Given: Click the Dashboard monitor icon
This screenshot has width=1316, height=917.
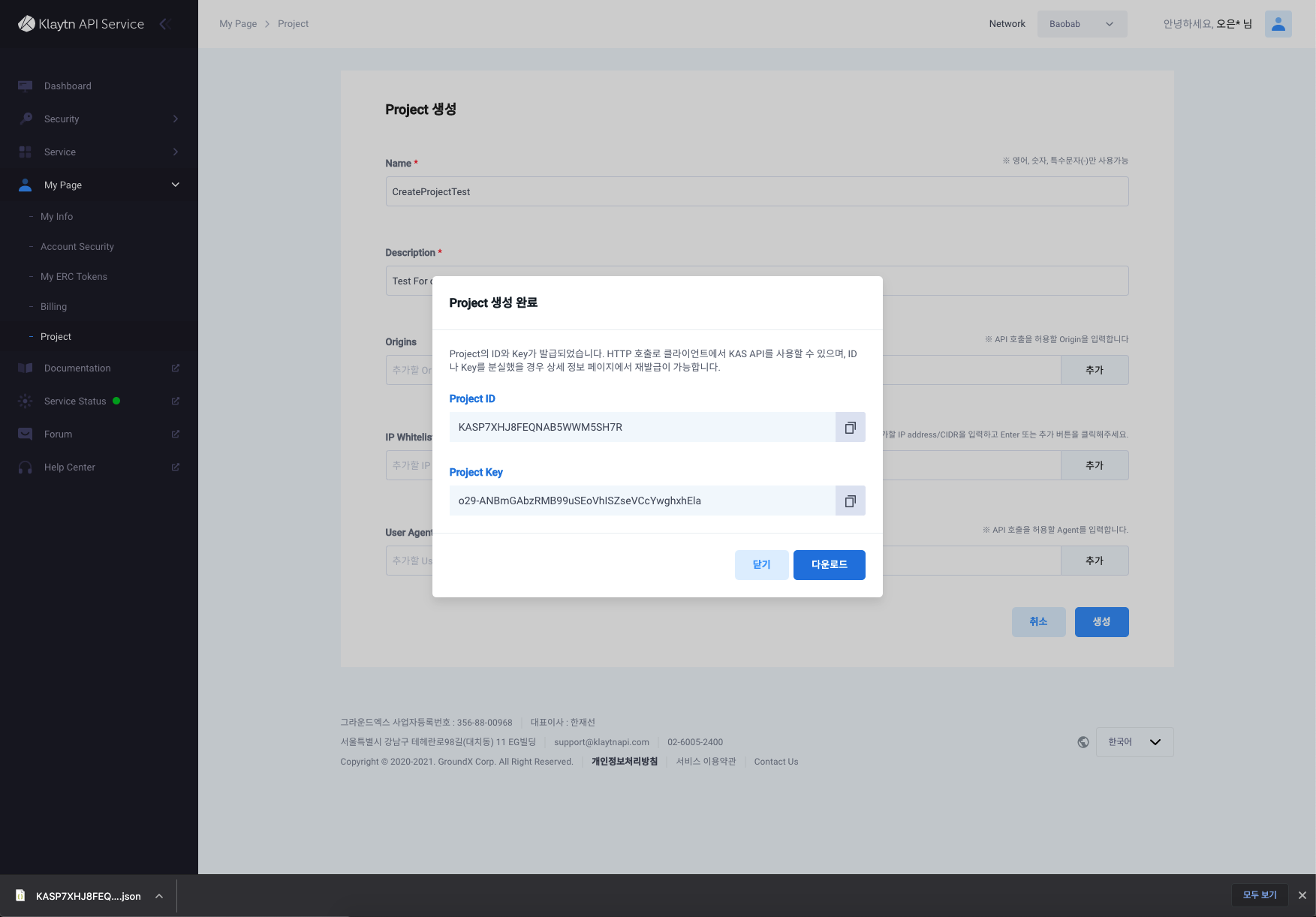Looking at the screenshot, I should (26, 86).
